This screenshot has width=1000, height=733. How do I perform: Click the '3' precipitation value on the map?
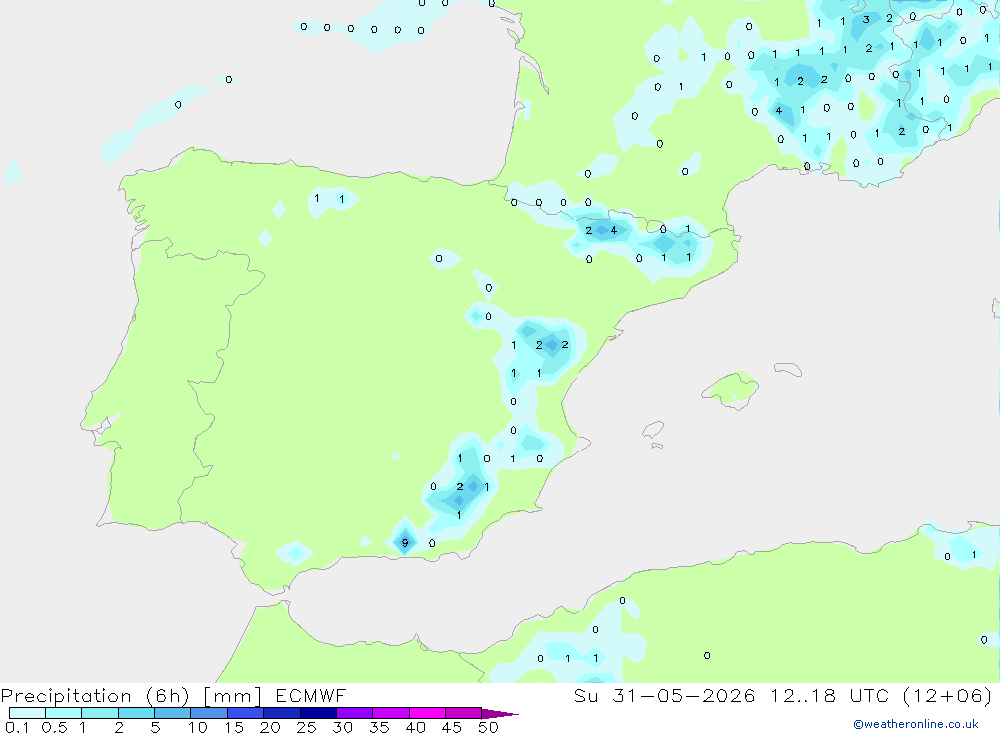(x=866, y=19)
